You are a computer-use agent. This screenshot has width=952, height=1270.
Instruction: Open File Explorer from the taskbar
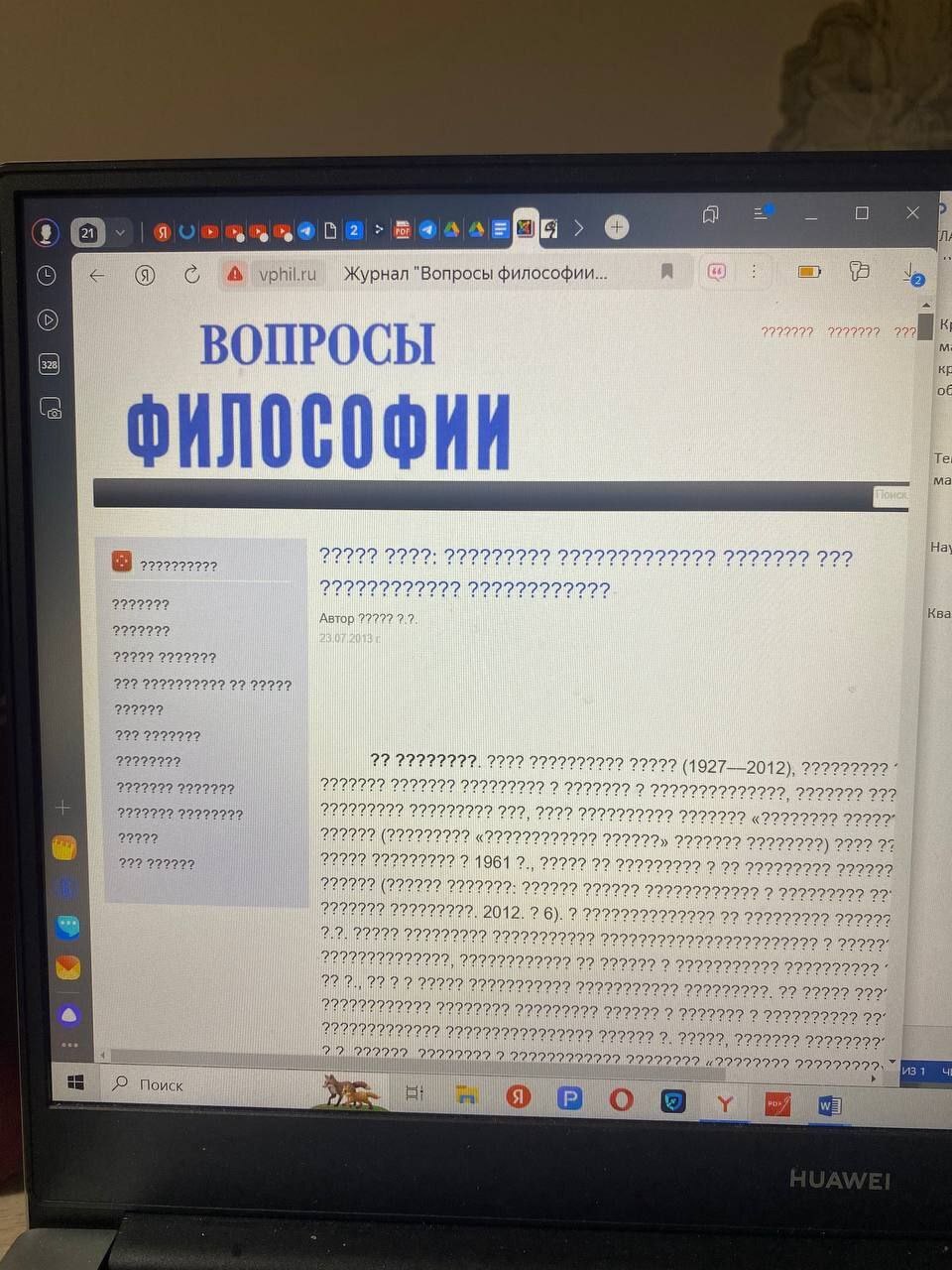point(467,1095)
